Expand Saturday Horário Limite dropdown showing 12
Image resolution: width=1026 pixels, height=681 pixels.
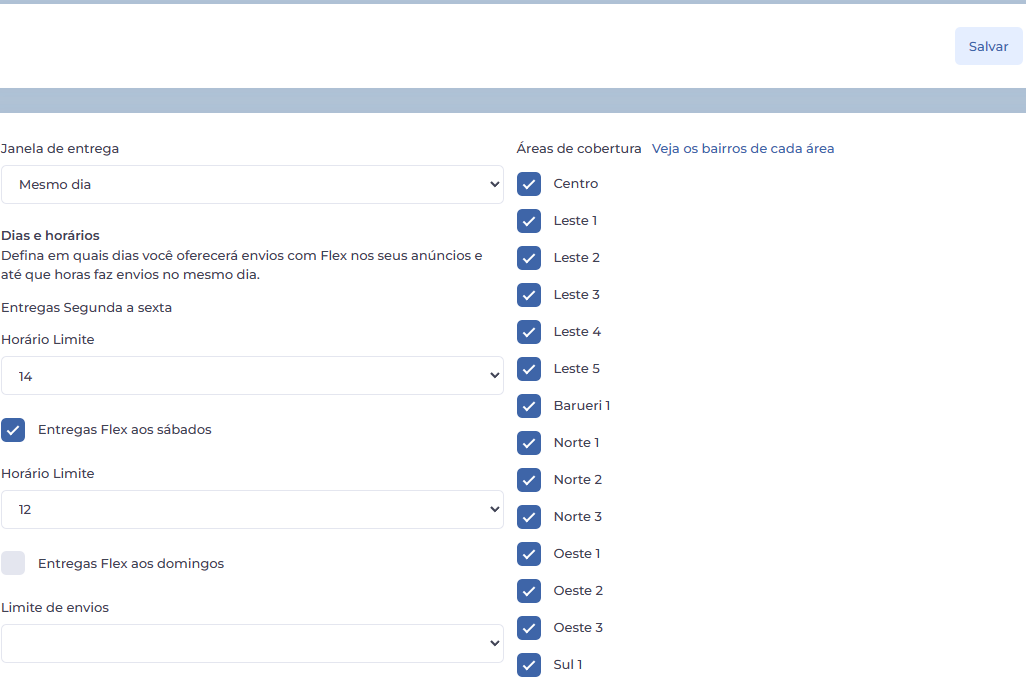(252, 509)
